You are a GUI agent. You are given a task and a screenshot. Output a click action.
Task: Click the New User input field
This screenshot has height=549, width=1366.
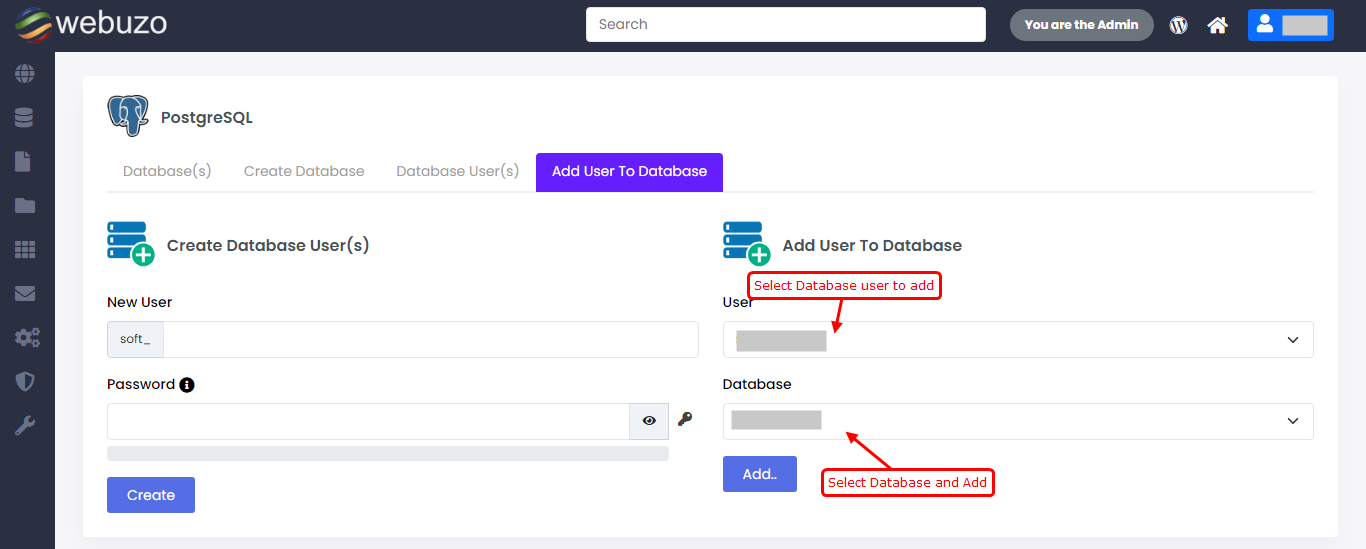(430, 339)
